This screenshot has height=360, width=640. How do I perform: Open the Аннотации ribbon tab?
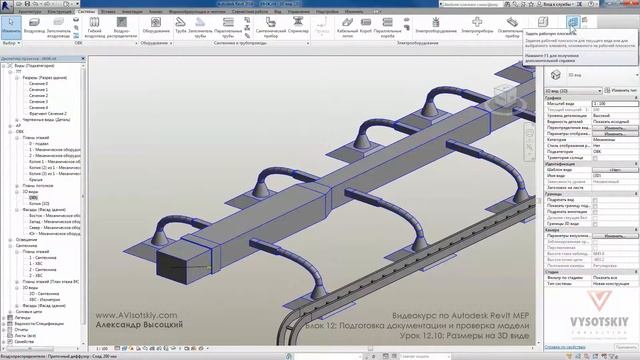click(132, 11)
